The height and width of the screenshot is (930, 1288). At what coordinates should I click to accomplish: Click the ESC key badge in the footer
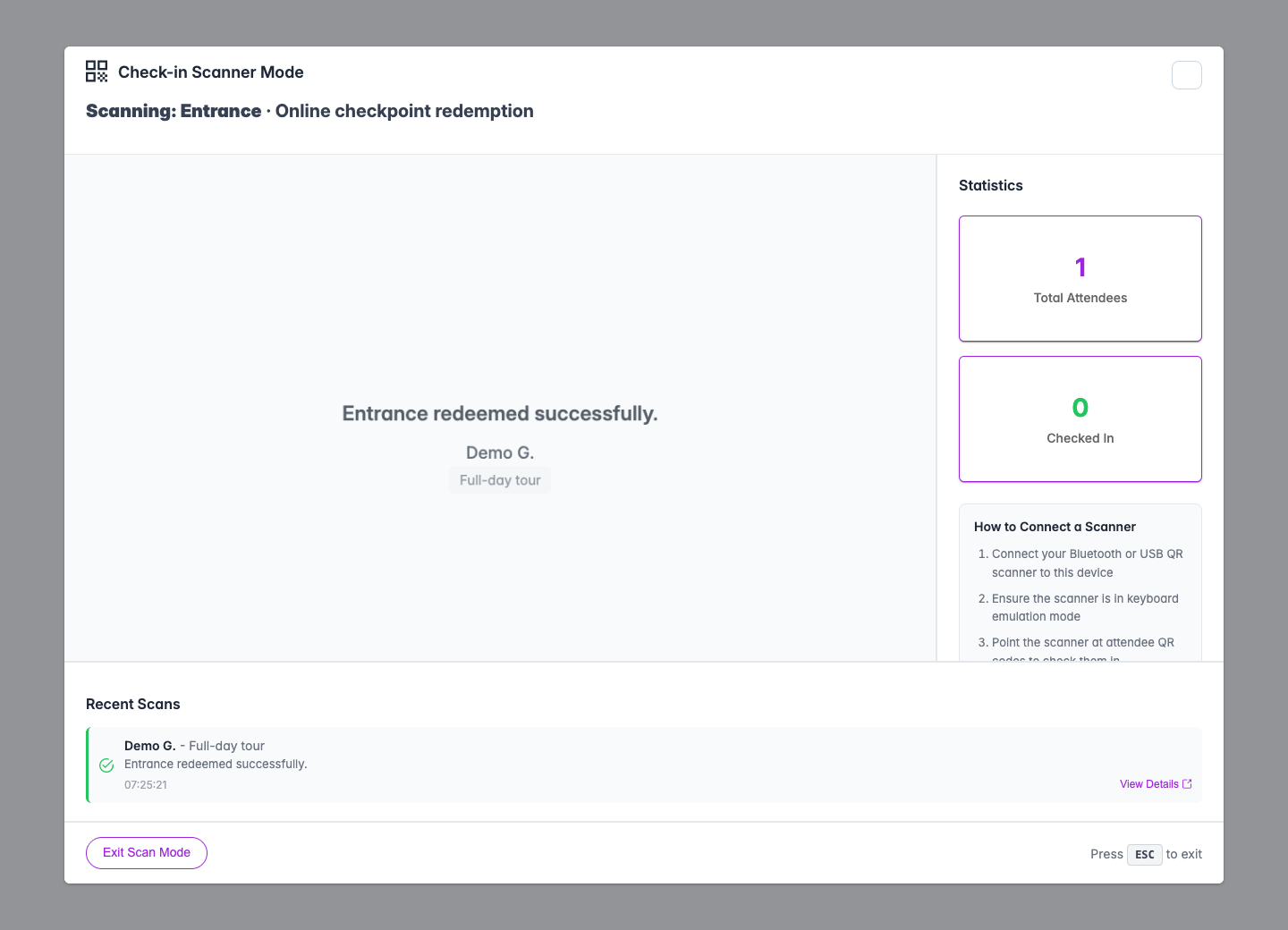point(1145,855)
